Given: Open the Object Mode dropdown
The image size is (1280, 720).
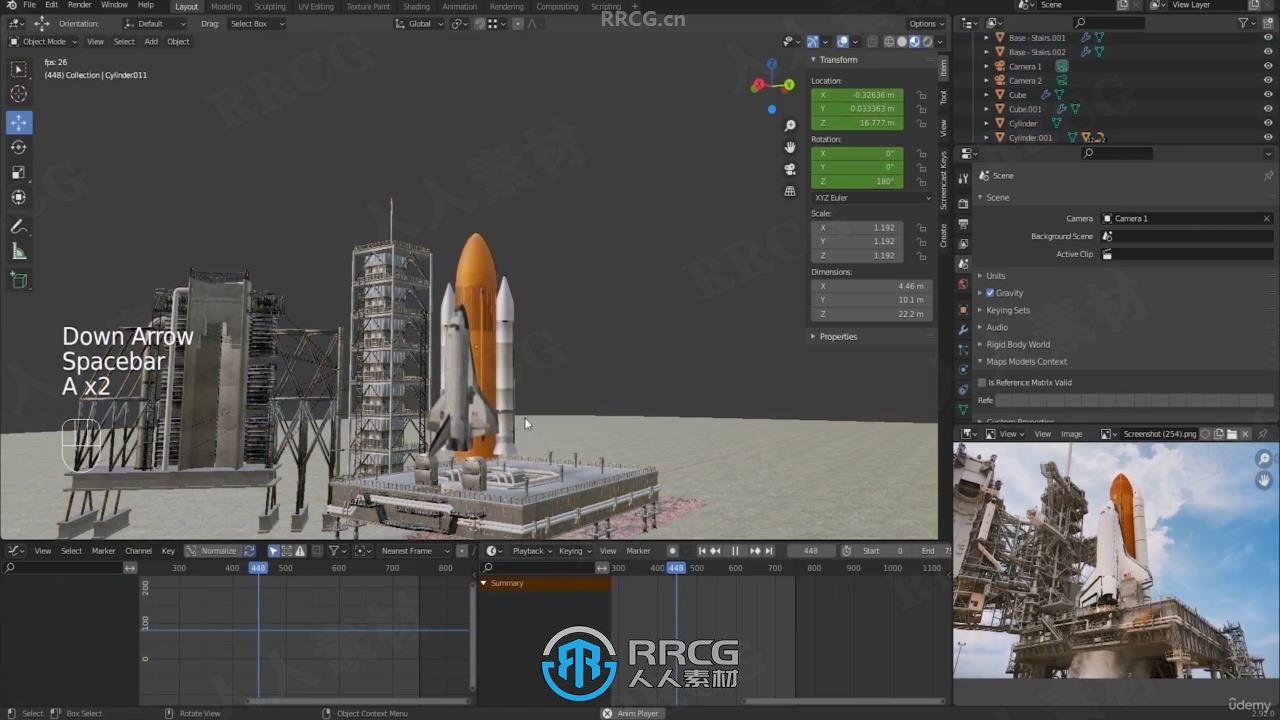Looking at the screenshot, I should (x=44, y=41).
